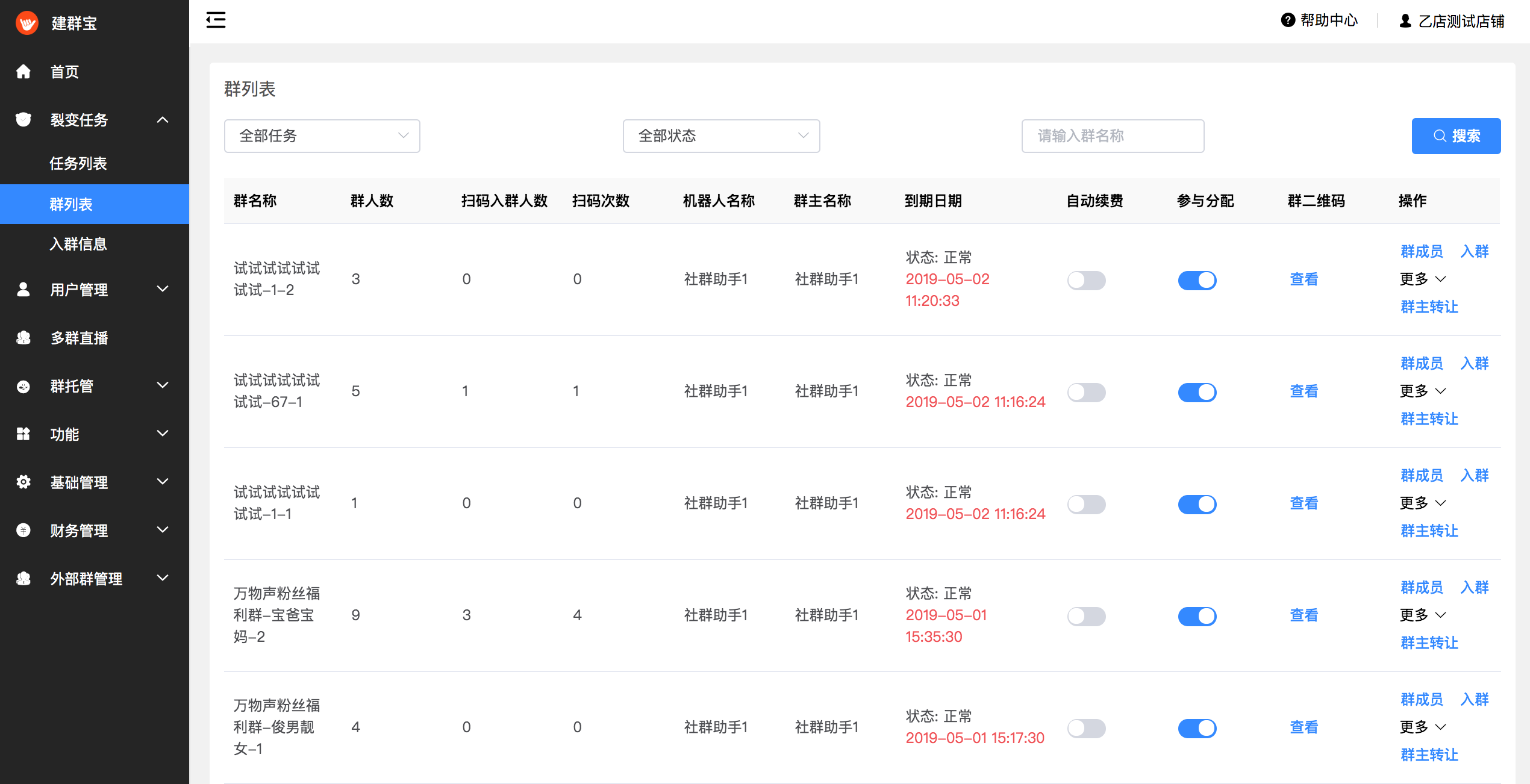Click the sidebar collapse hamburger icon
Image resolution: width=1530 pixels, height=784 pixels.
(216, 20)
